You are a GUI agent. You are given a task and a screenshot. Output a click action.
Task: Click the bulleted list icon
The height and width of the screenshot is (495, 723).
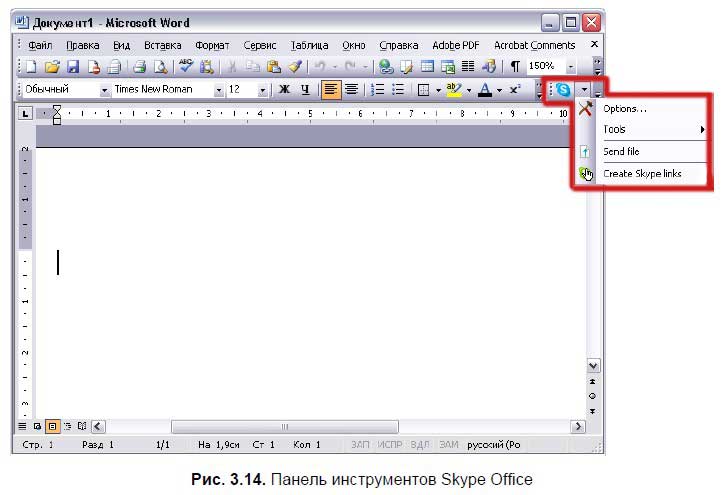coord(398,90)
